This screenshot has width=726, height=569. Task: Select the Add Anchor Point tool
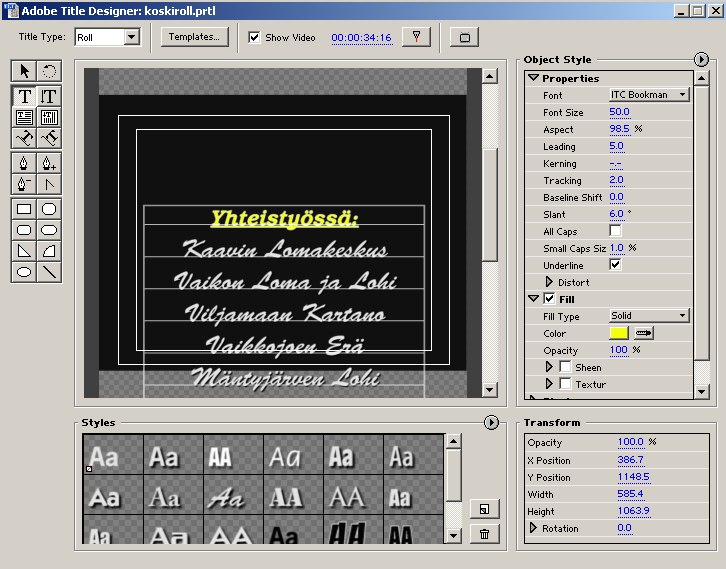click(x=49, y=163)
